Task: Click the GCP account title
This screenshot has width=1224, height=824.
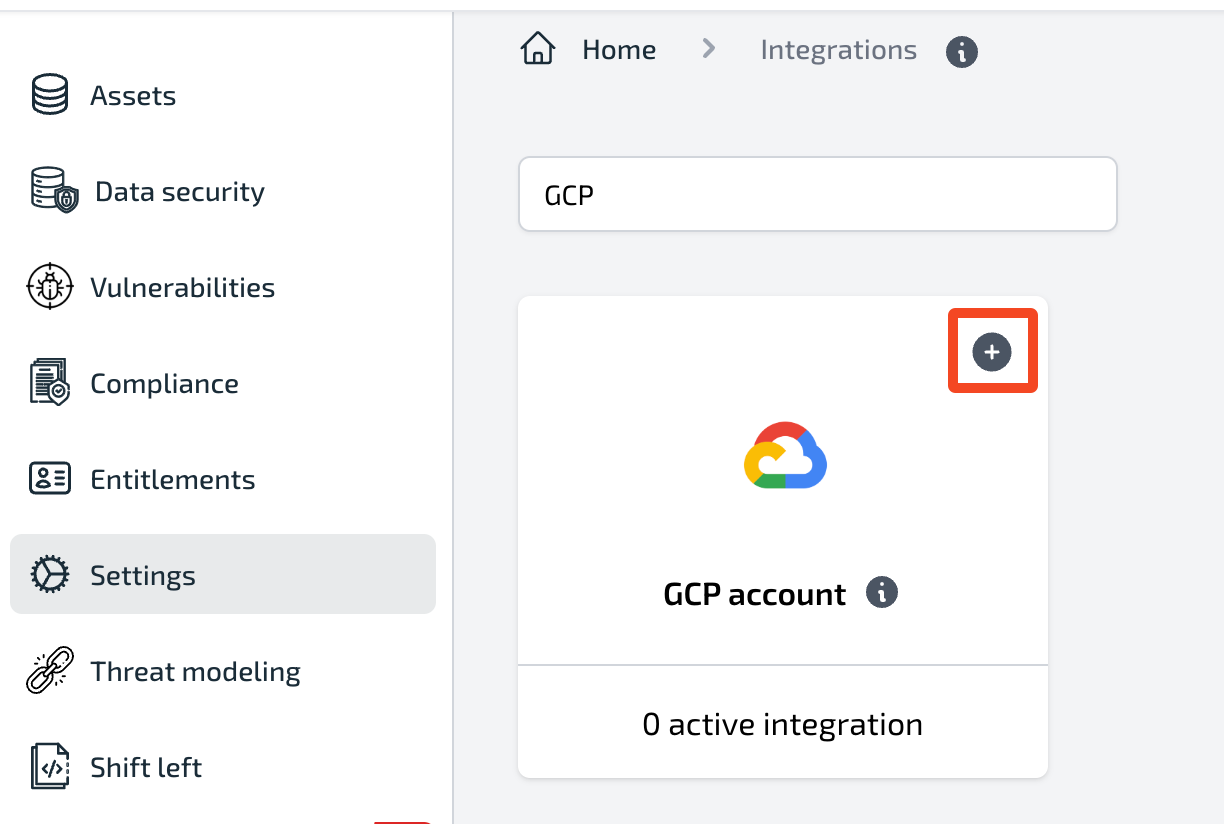Action: [755, 595]
